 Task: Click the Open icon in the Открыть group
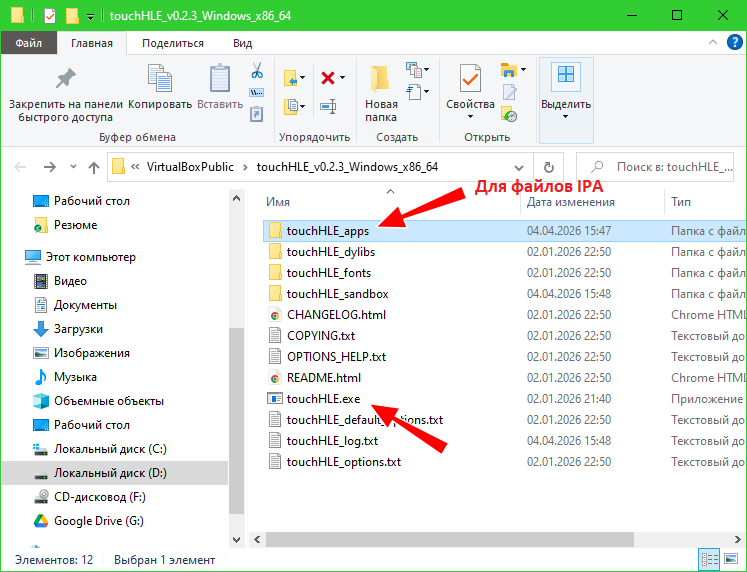click(509, 70)
